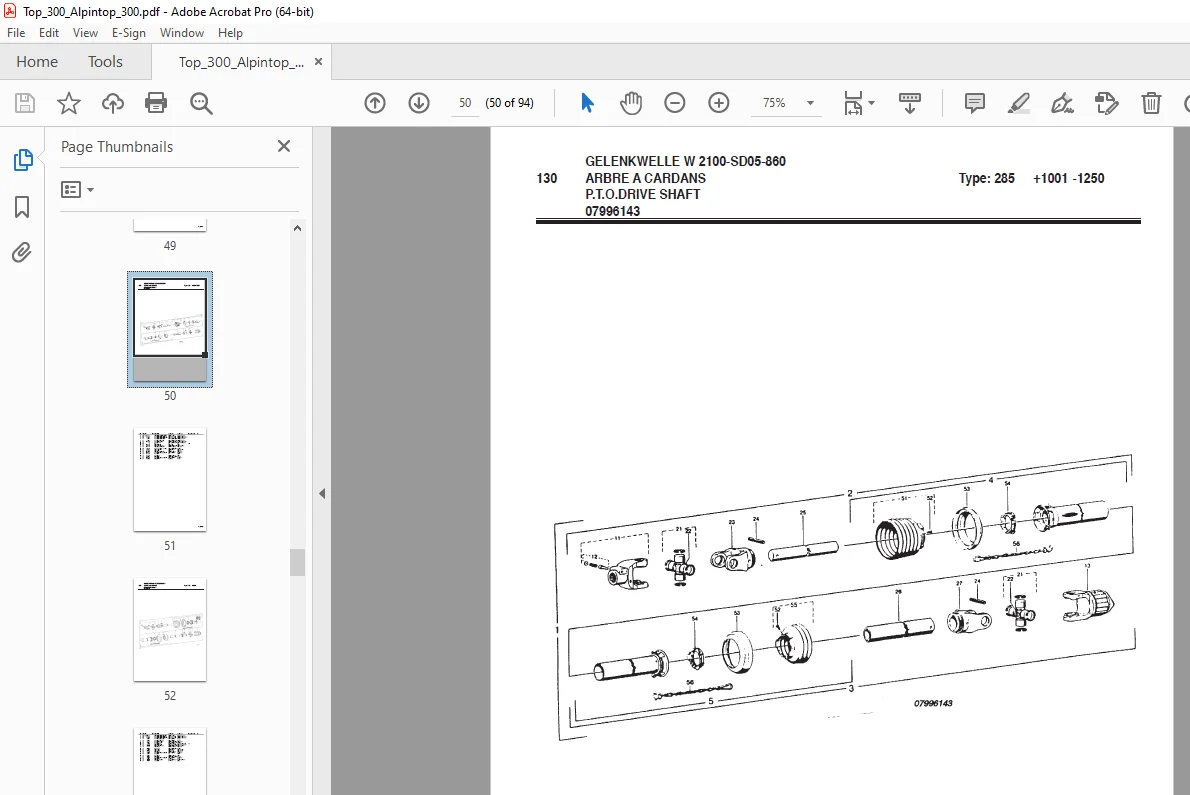
Task: Select page 51 thumbnail
Action: point(170,479)
